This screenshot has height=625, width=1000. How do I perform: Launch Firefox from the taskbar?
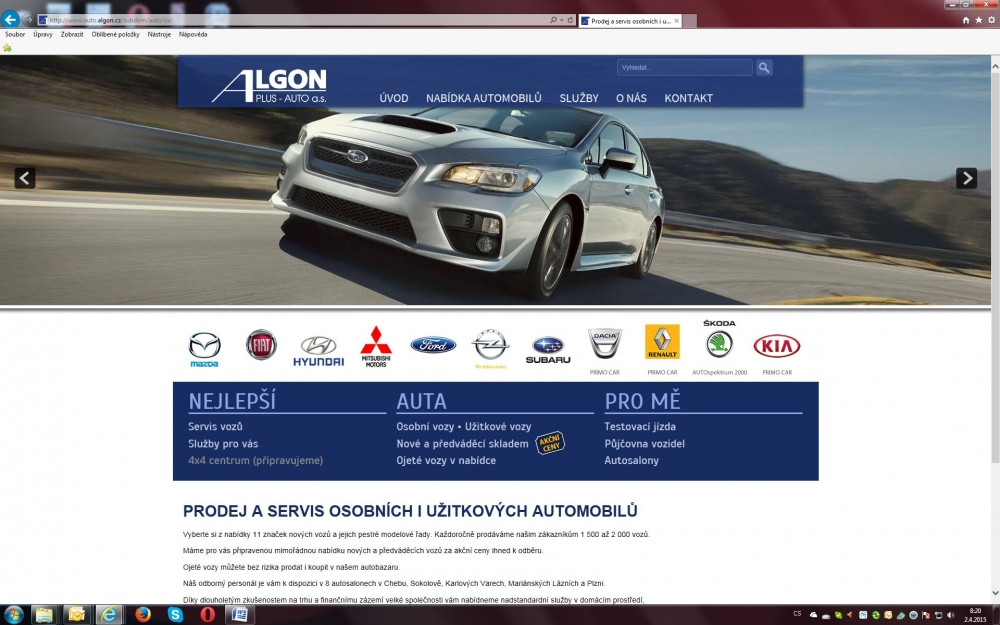[x=143, y=615]
